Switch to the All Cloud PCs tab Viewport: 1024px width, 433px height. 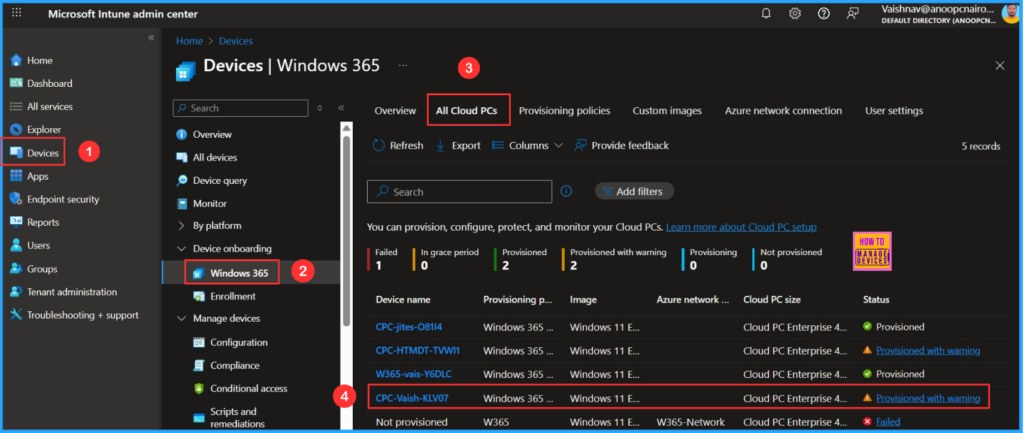coord(468,110)
